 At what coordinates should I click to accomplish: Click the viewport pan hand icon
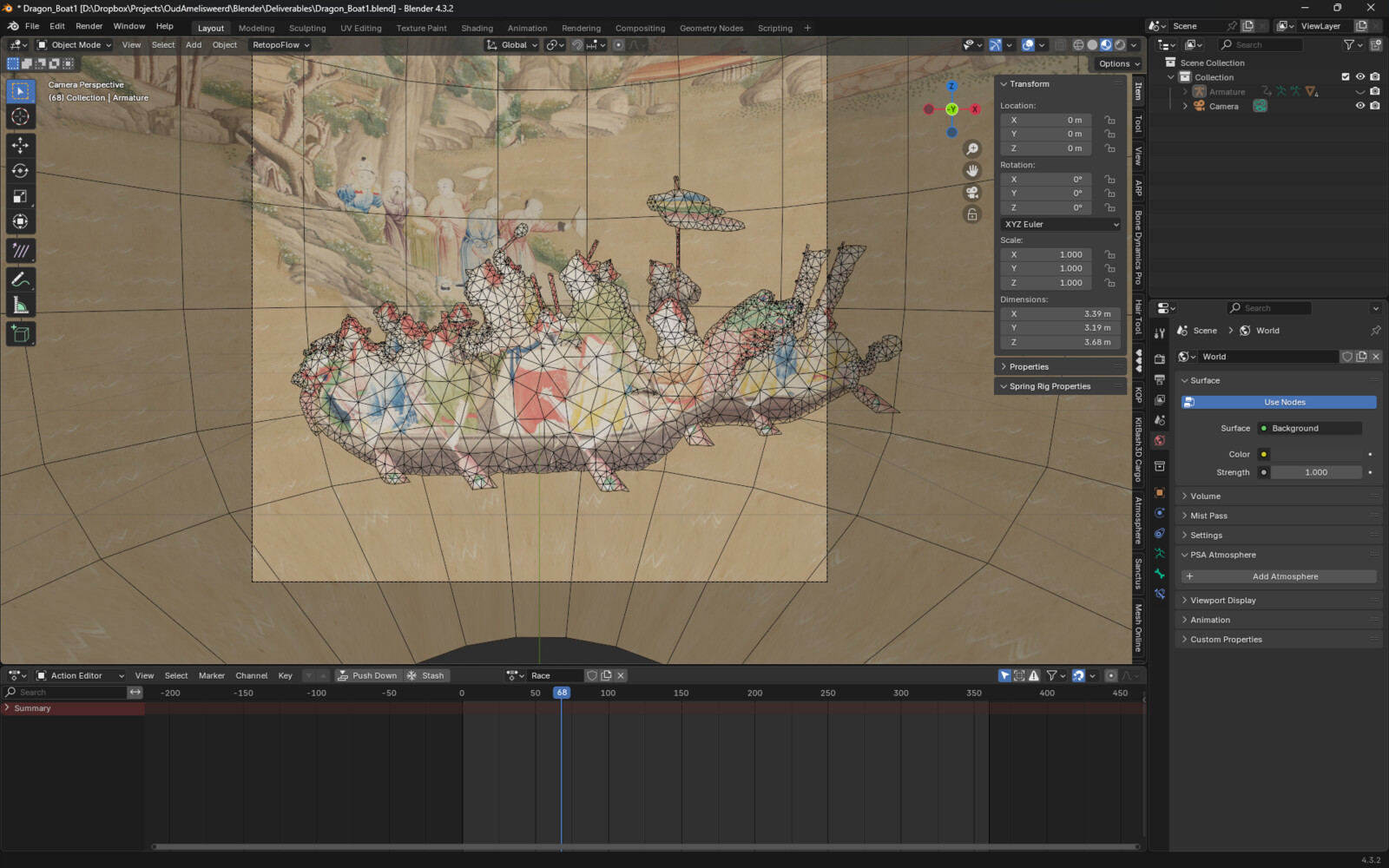point(972,171)
